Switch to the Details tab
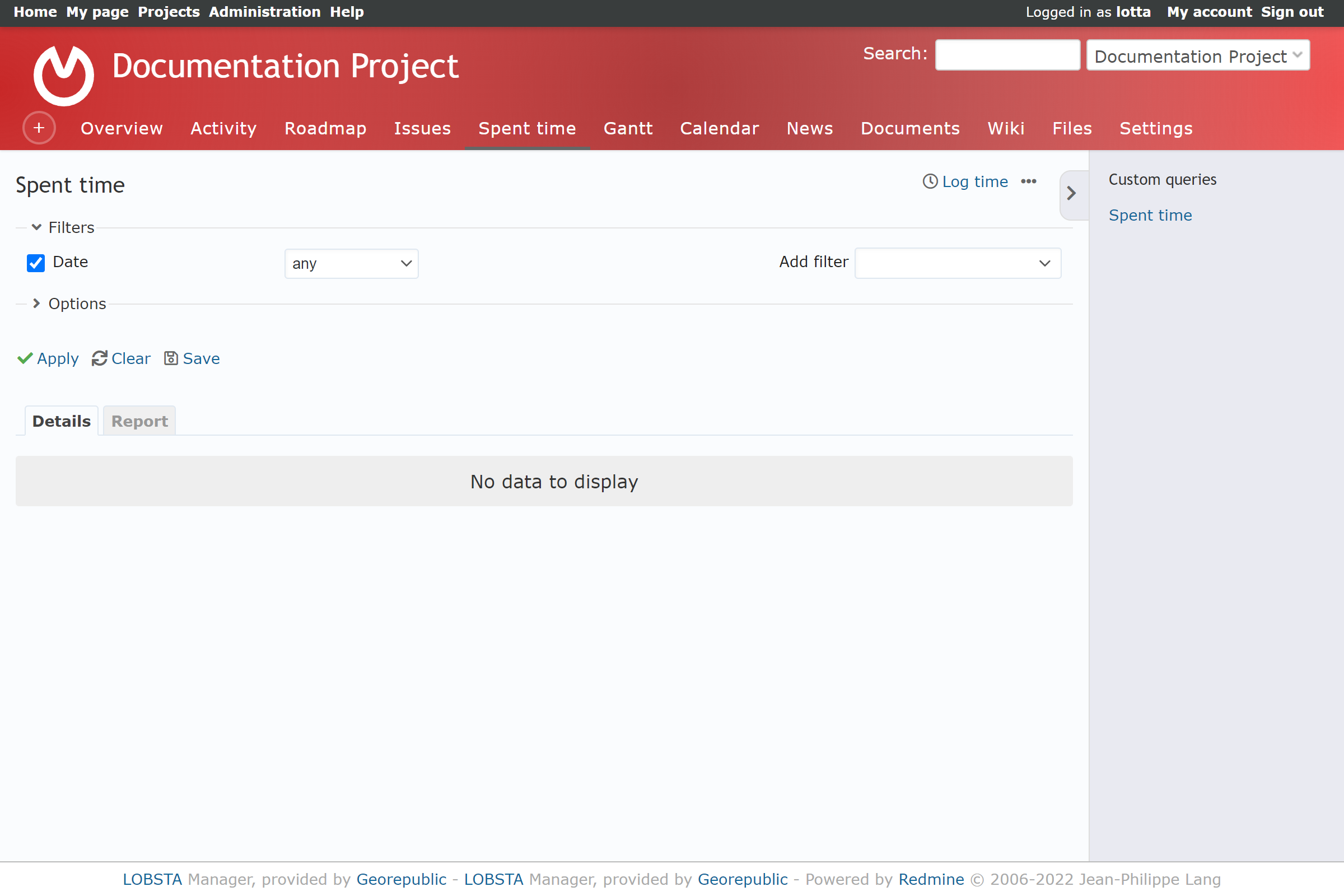This screenshot has height=896, width=1344. point(62,421)
